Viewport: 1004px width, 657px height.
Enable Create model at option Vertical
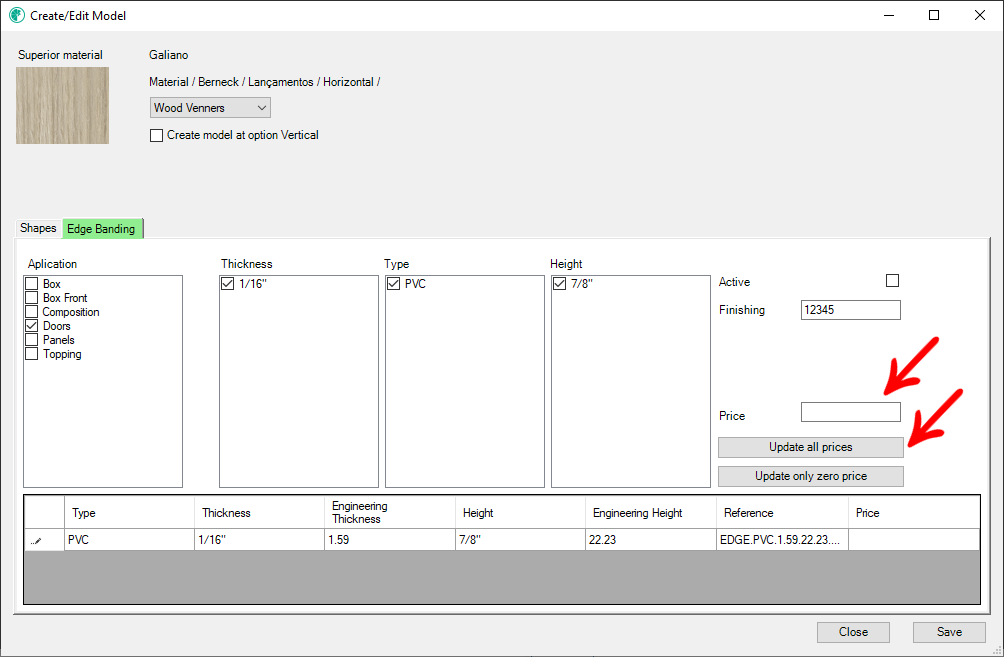pyautogui.click(x=156, y=135)
